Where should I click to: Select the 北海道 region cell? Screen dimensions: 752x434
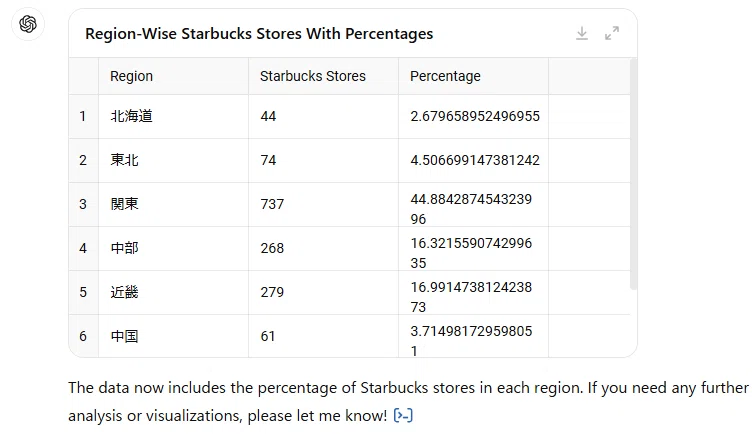[174, 117]
